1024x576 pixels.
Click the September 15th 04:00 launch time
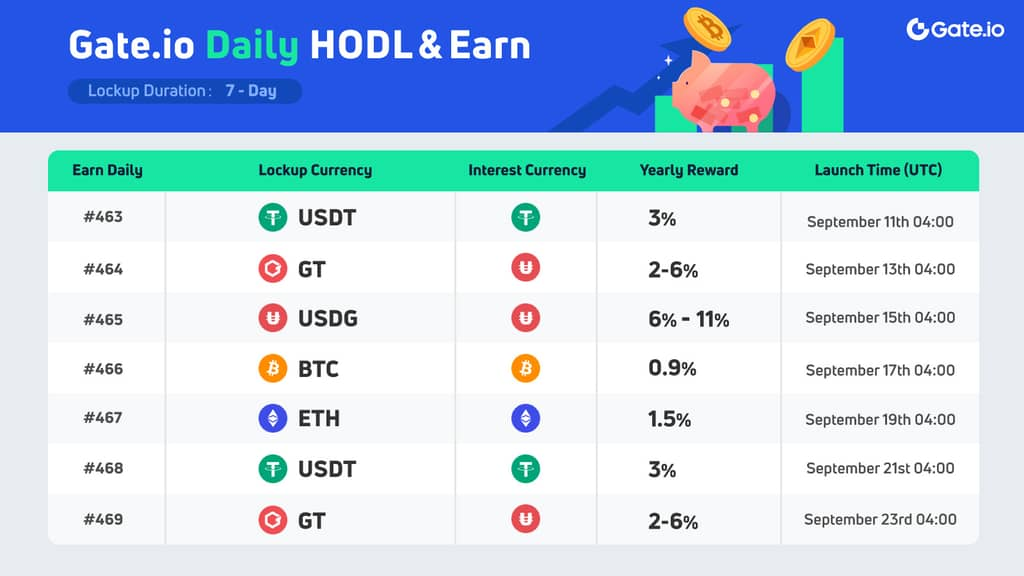click(880, 318)
